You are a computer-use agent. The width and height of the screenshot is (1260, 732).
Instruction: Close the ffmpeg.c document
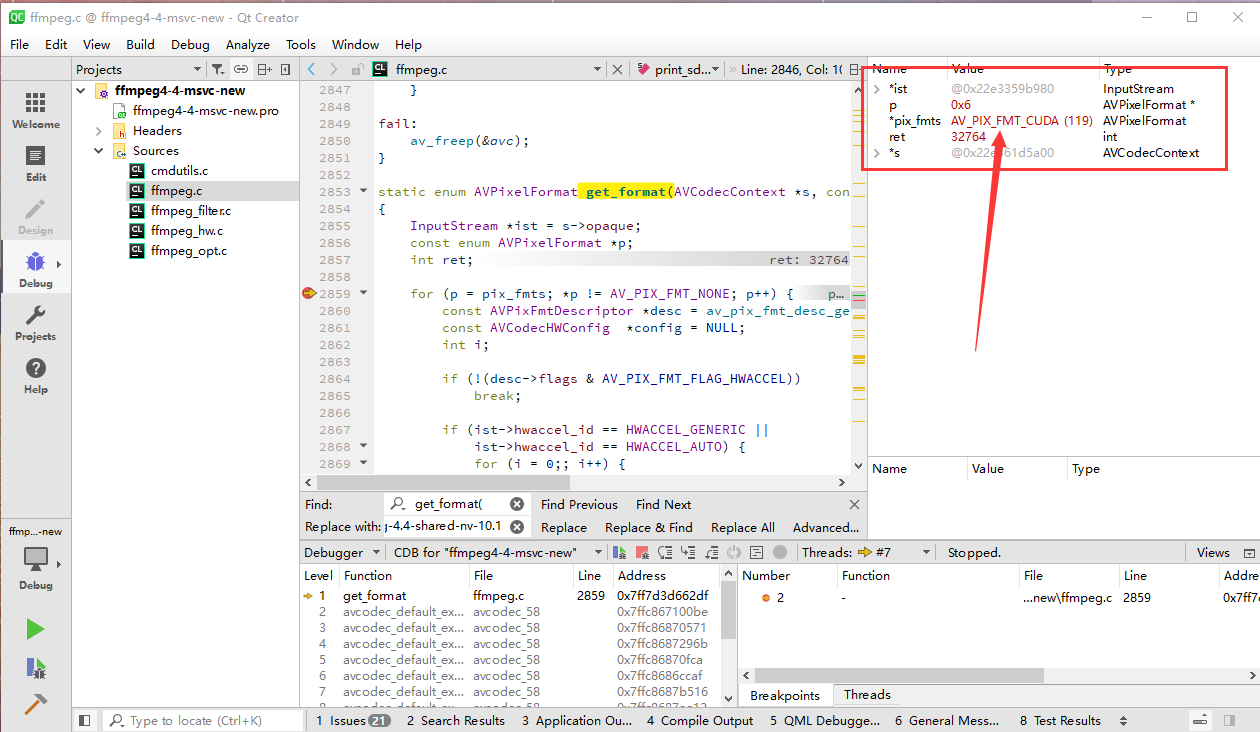click(617, 69)
